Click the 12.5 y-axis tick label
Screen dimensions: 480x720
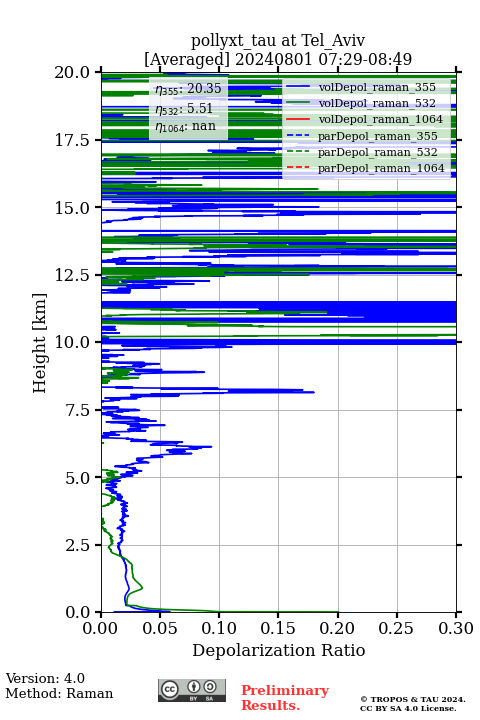pos(72,275)
